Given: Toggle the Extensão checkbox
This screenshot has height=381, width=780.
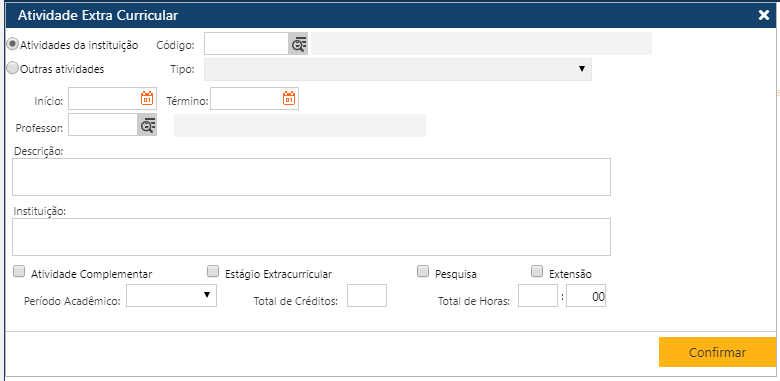Looking at the screenshot, I should click(x=537, y=272).
